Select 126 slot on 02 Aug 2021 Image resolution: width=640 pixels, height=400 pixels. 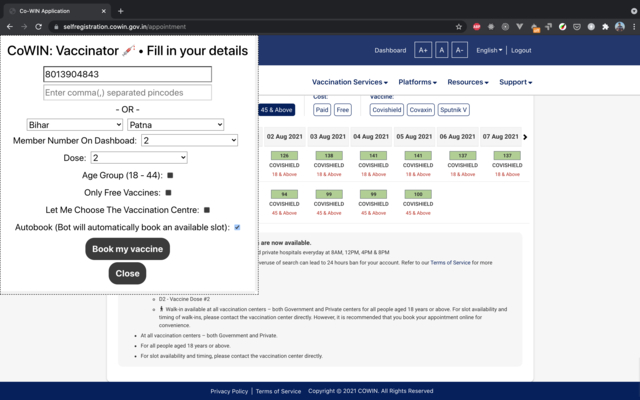pyautogui.click(x=284, y=156)
